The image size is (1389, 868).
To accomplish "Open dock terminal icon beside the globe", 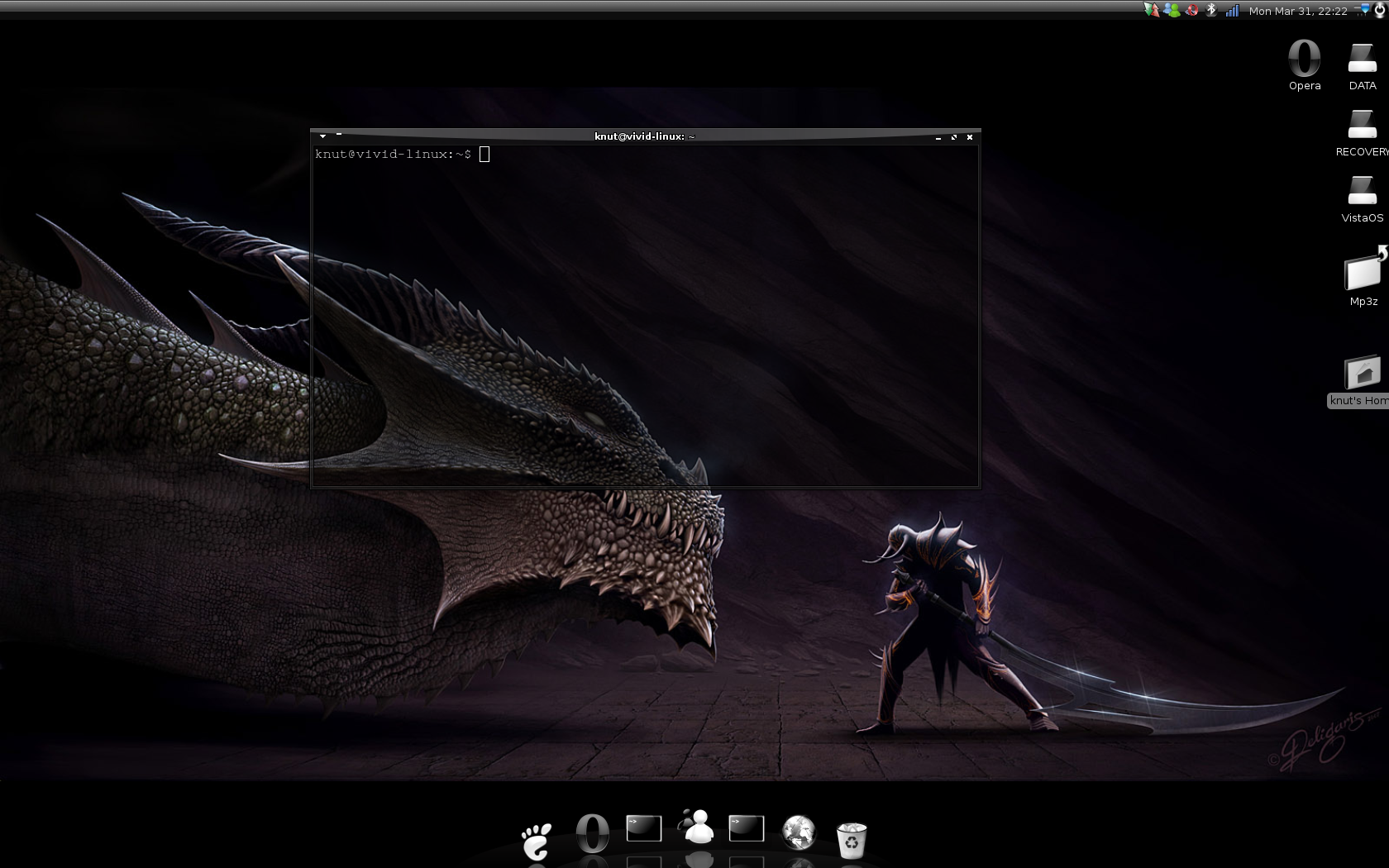I will [x=747, y=828].
